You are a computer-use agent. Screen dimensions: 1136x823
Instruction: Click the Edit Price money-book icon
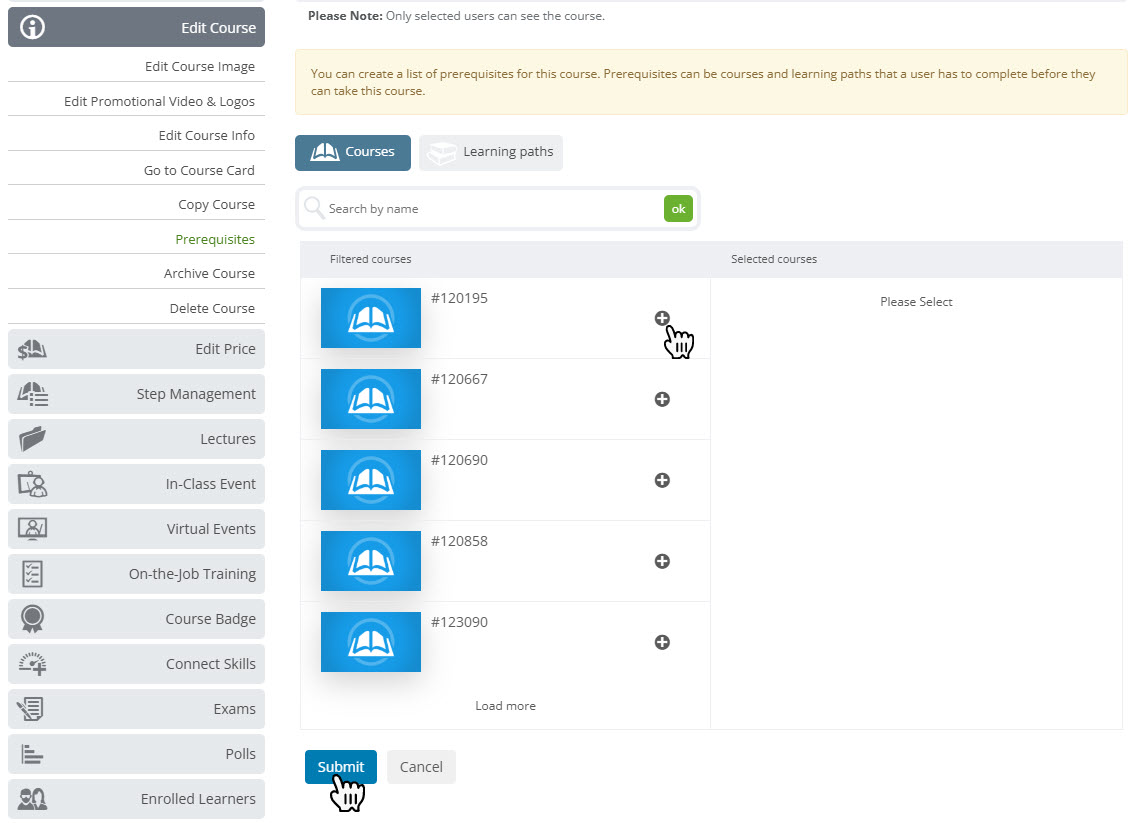(x=32, y=349)
